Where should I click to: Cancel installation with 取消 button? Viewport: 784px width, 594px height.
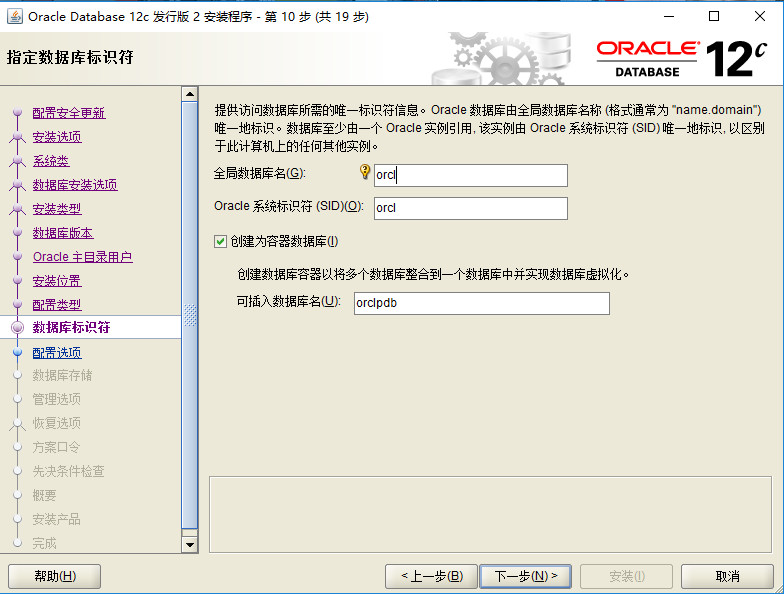coord(728,576)
